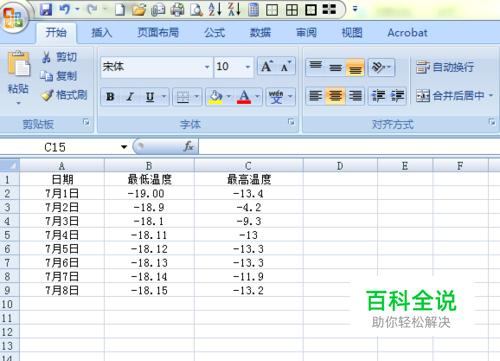Open print preview magnifier icon

(196, 9)
